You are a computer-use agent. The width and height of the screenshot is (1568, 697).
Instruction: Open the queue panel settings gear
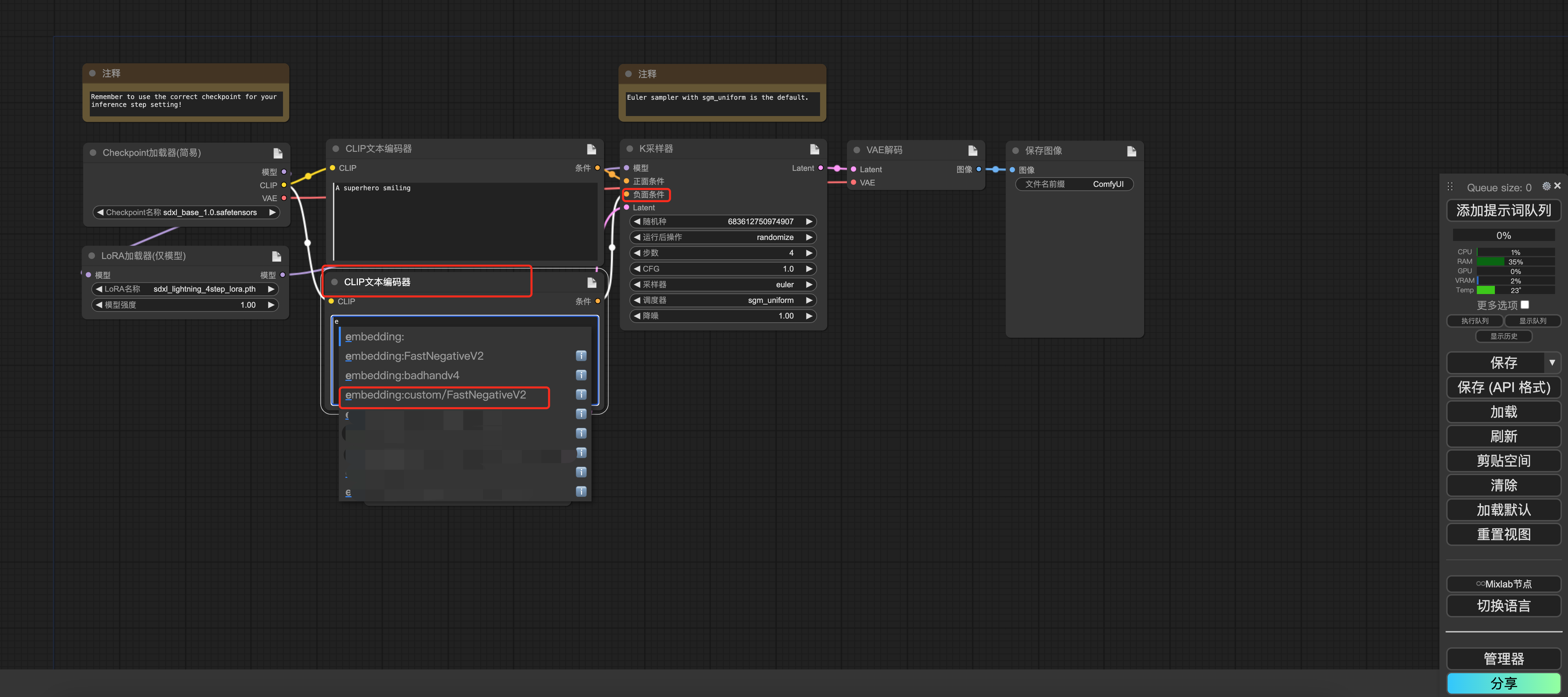tap(1546, 186)
